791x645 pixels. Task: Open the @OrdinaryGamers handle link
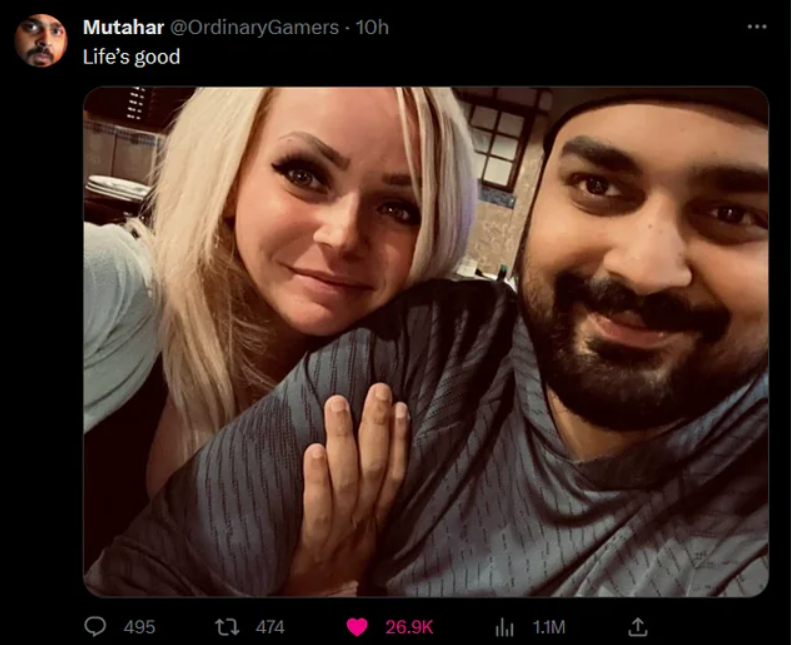click(255, 27)
